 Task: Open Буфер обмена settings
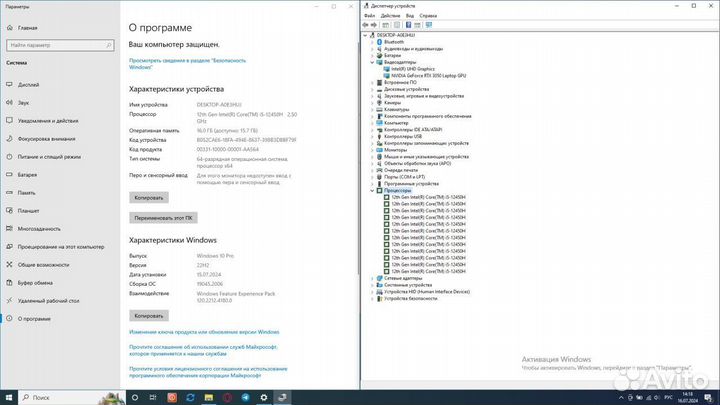click(34, 283)
